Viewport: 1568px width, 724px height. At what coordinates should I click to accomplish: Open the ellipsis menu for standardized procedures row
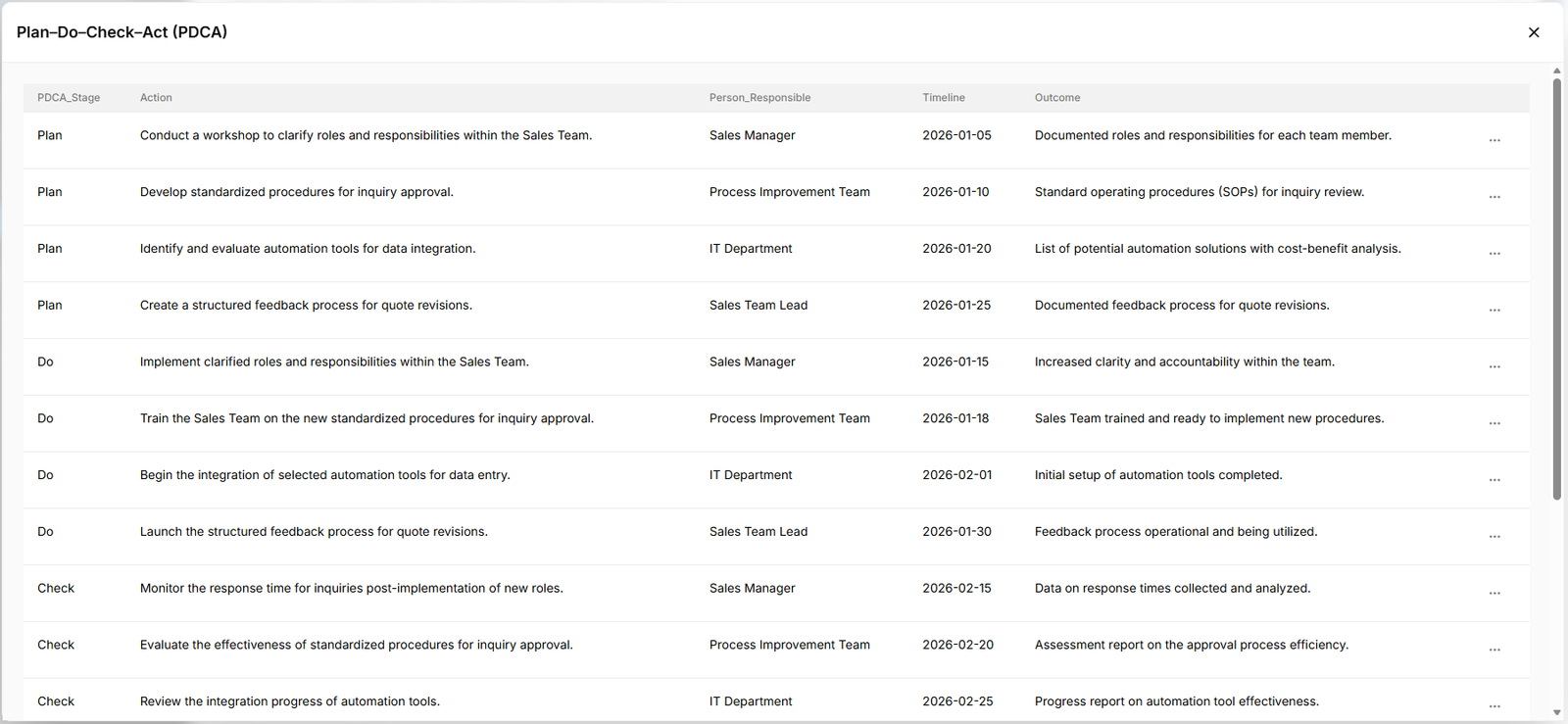(1494, 197)
